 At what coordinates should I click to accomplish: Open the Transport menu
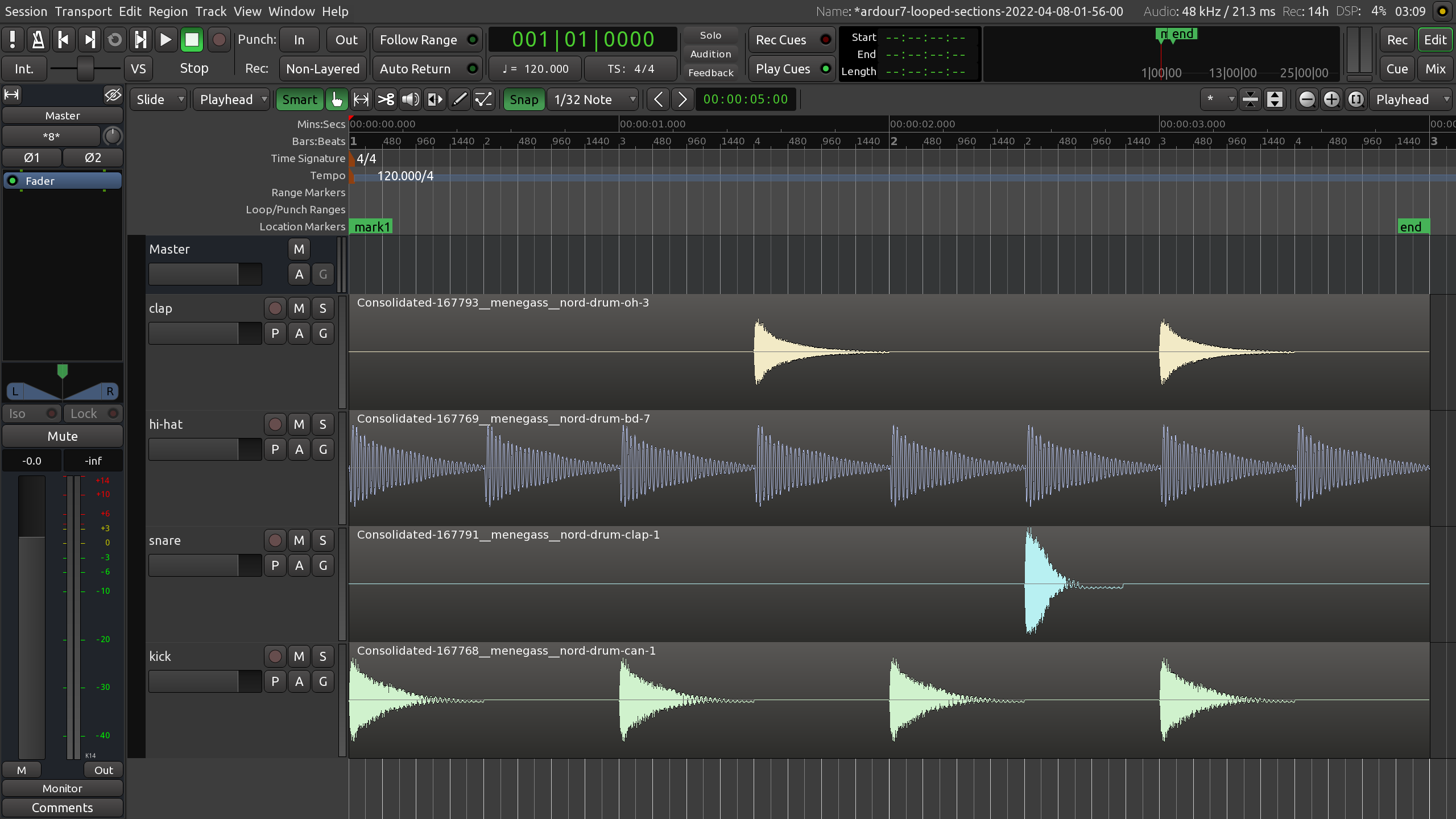tap(84, 11)
